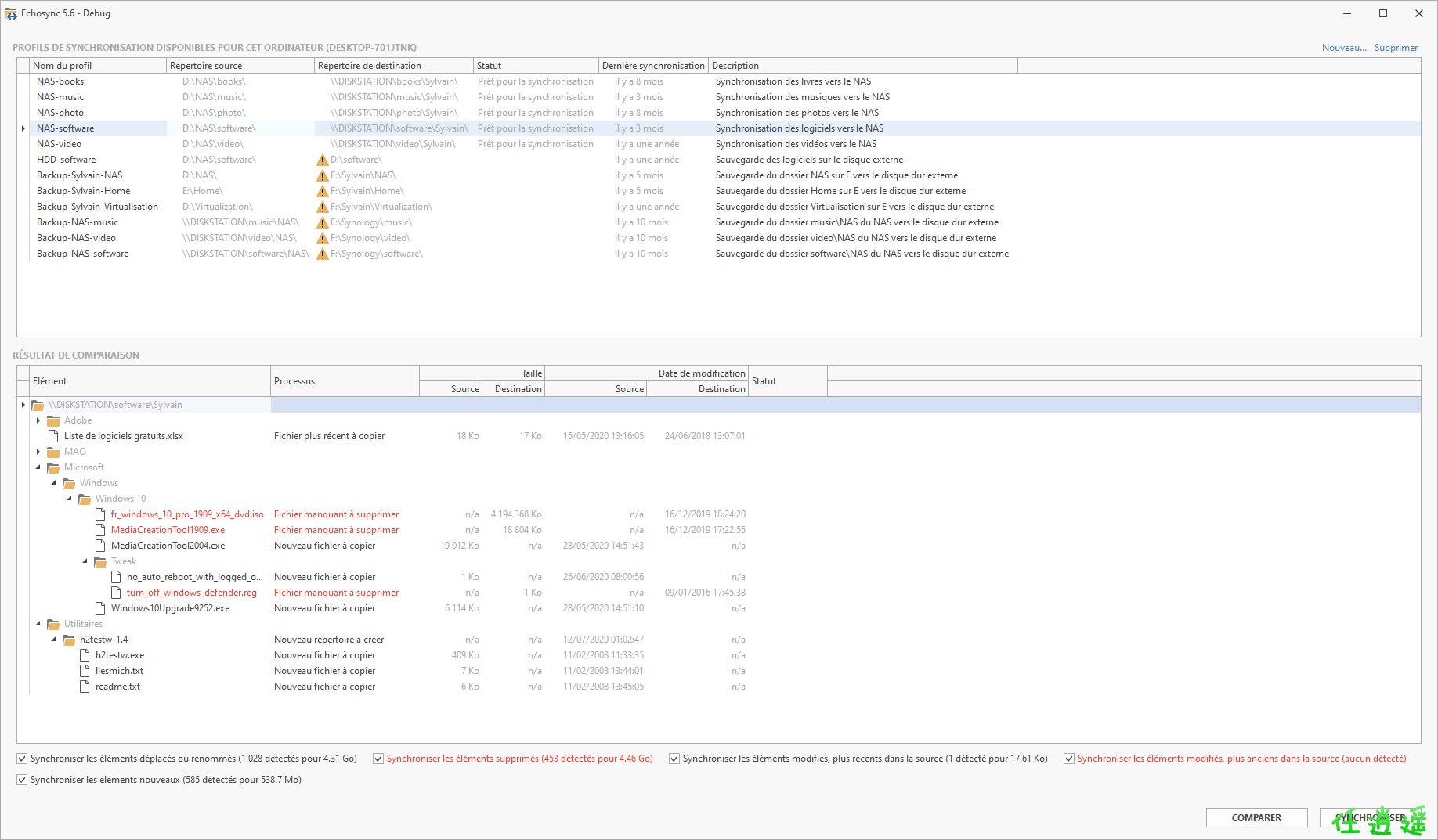The height and width of the screenshot is (840, 1438).
Task: Collapse the Microsoft folder node
Action: 38,467
